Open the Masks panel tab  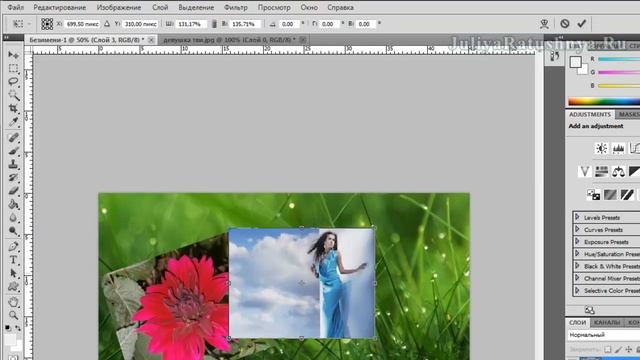click(x=628, y=114)
